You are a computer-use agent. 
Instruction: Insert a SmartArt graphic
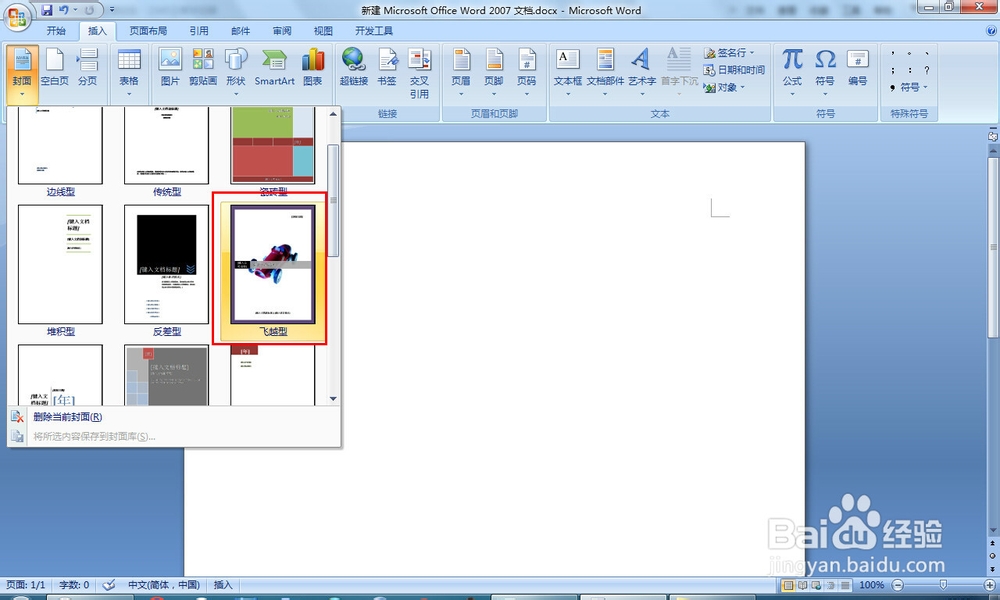(x=274, y=68)
